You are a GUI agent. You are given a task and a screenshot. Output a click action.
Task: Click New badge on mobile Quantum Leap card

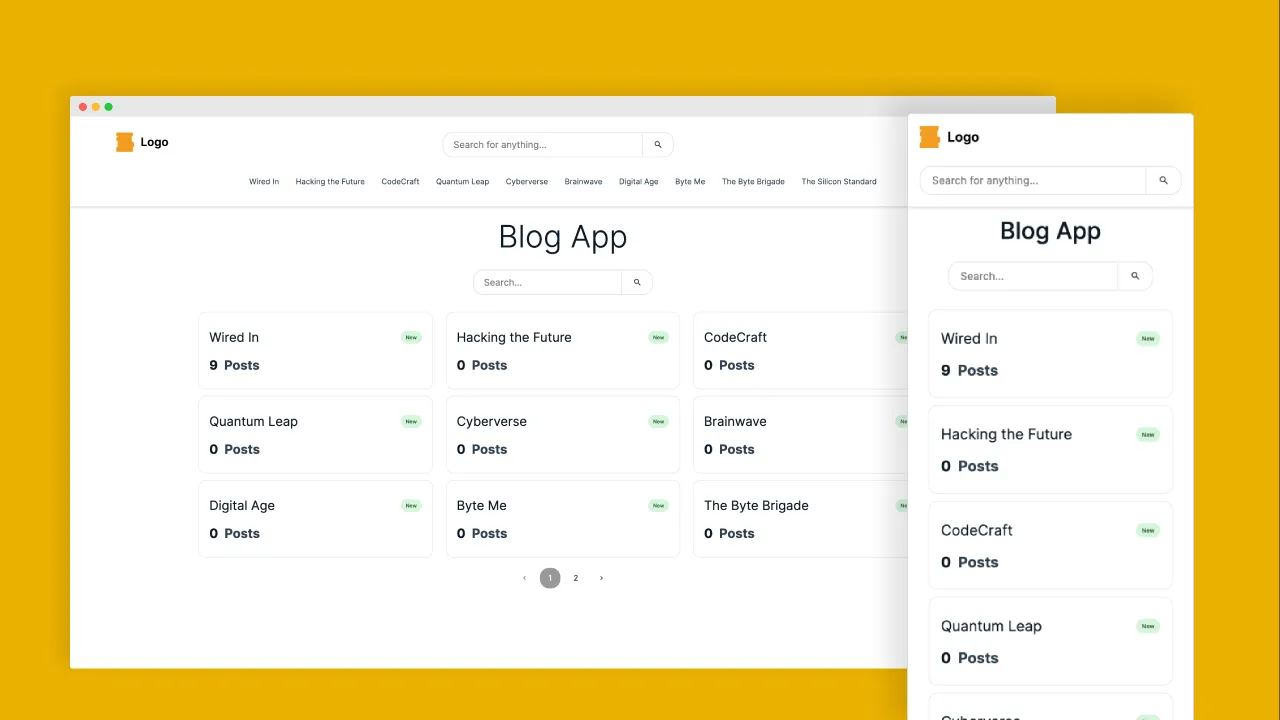pyautogui.click(x=1148, y=627)
